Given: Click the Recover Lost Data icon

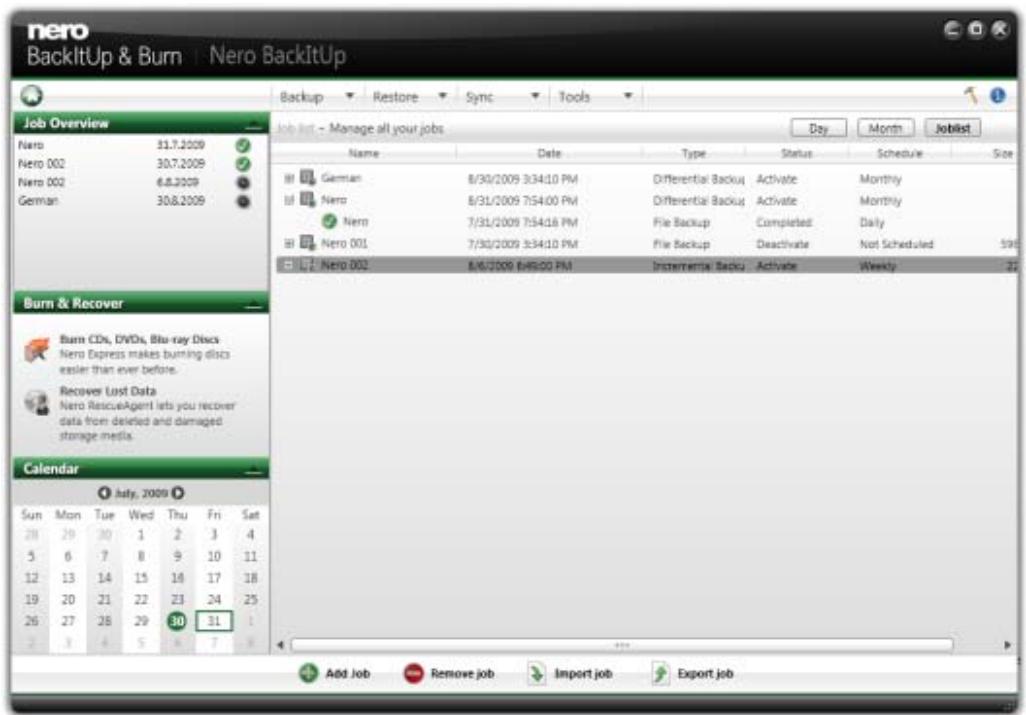Looking at the screenshot, I should [37, 402].
